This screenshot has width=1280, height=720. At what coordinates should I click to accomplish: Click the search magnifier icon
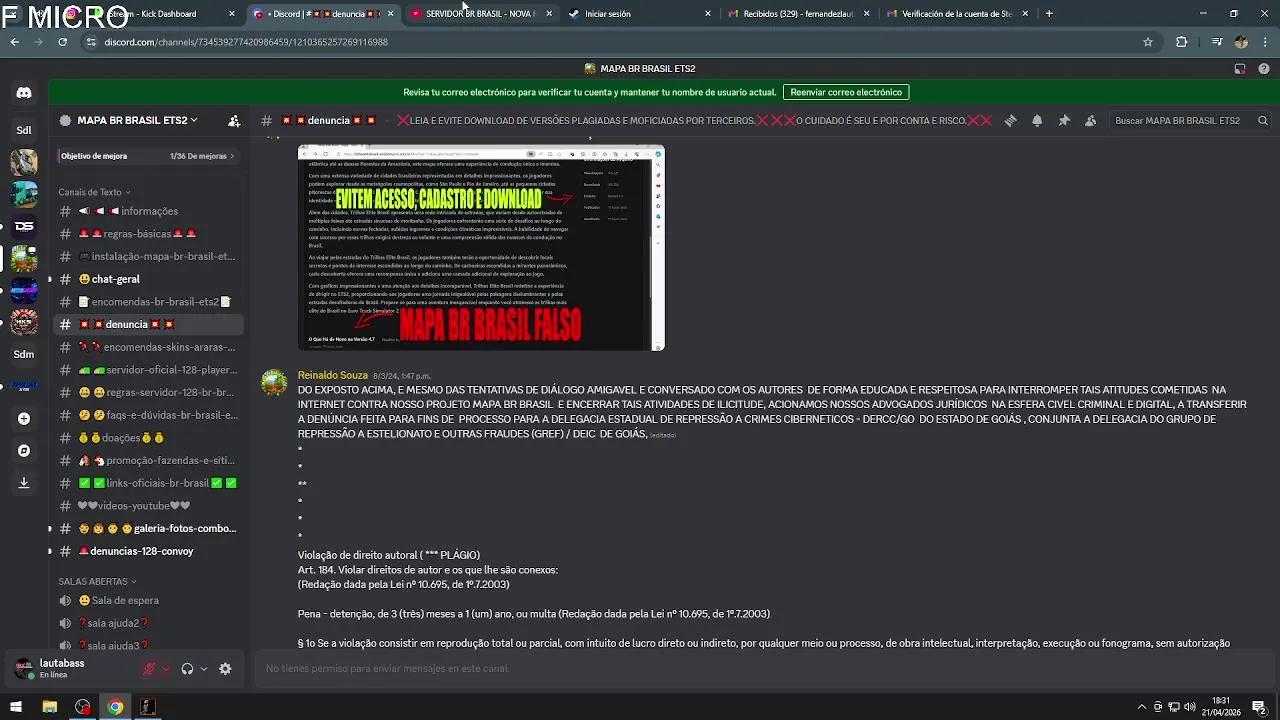(x=1263, y=120)
